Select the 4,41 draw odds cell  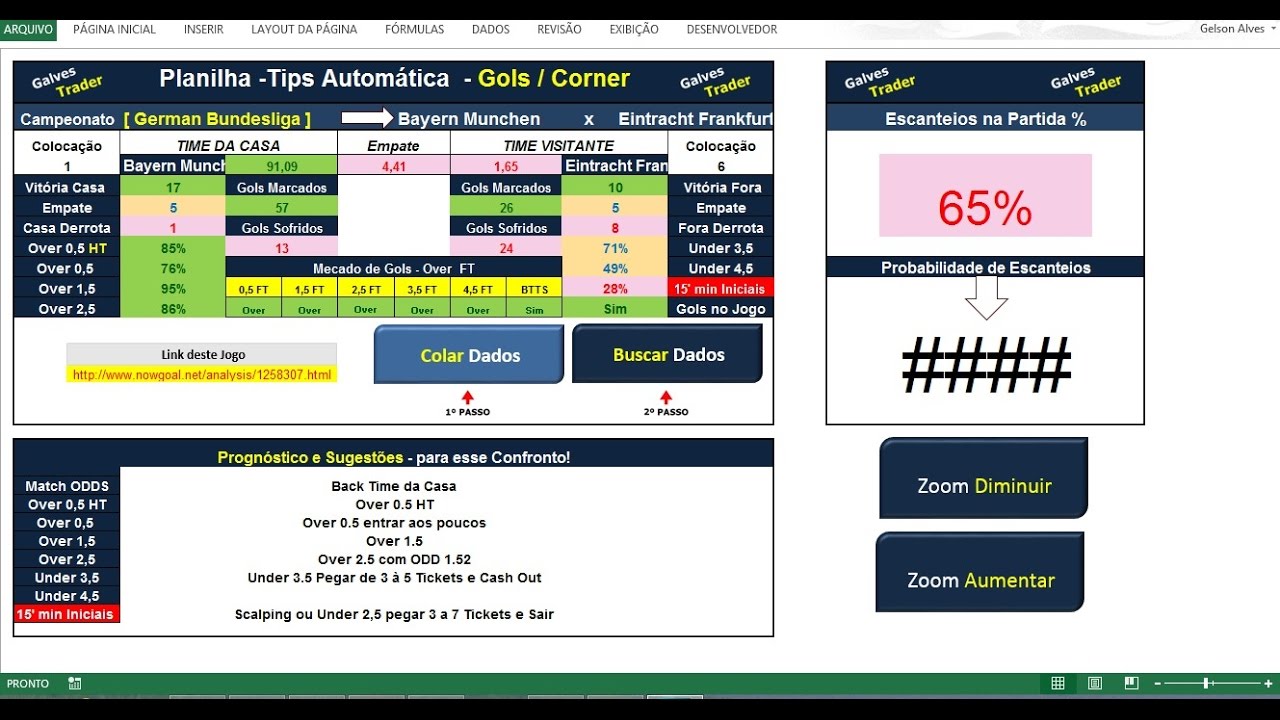(x=394, y=166)
